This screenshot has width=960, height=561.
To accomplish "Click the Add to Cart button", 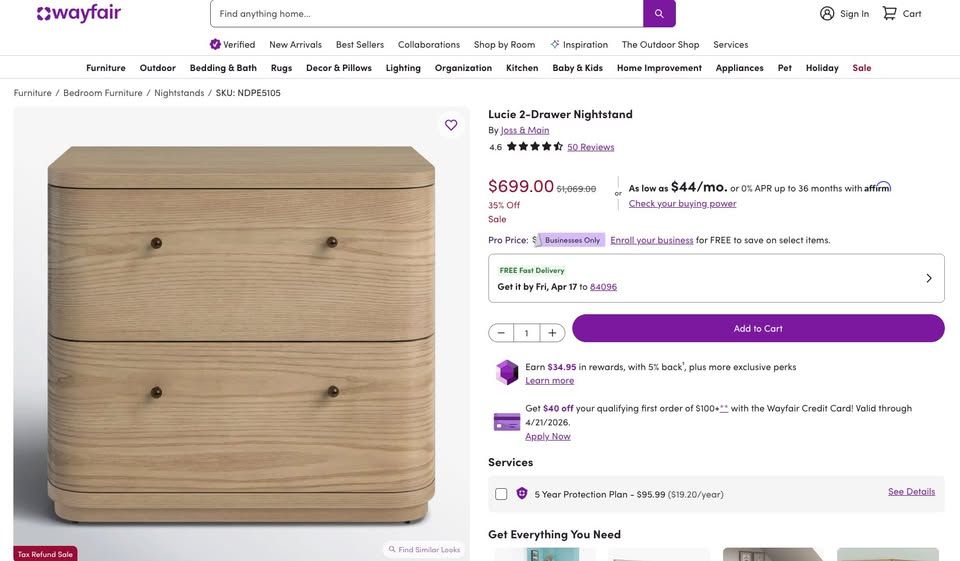I will tap(758, 328).
